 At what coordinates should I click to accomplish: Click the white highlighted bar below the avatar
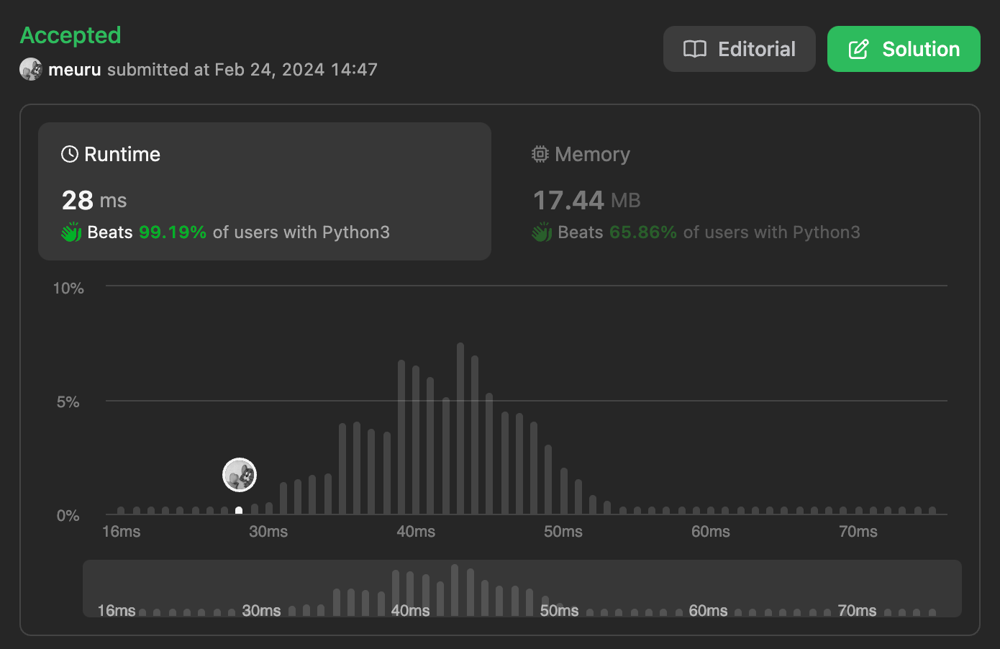tap(239, 510)
